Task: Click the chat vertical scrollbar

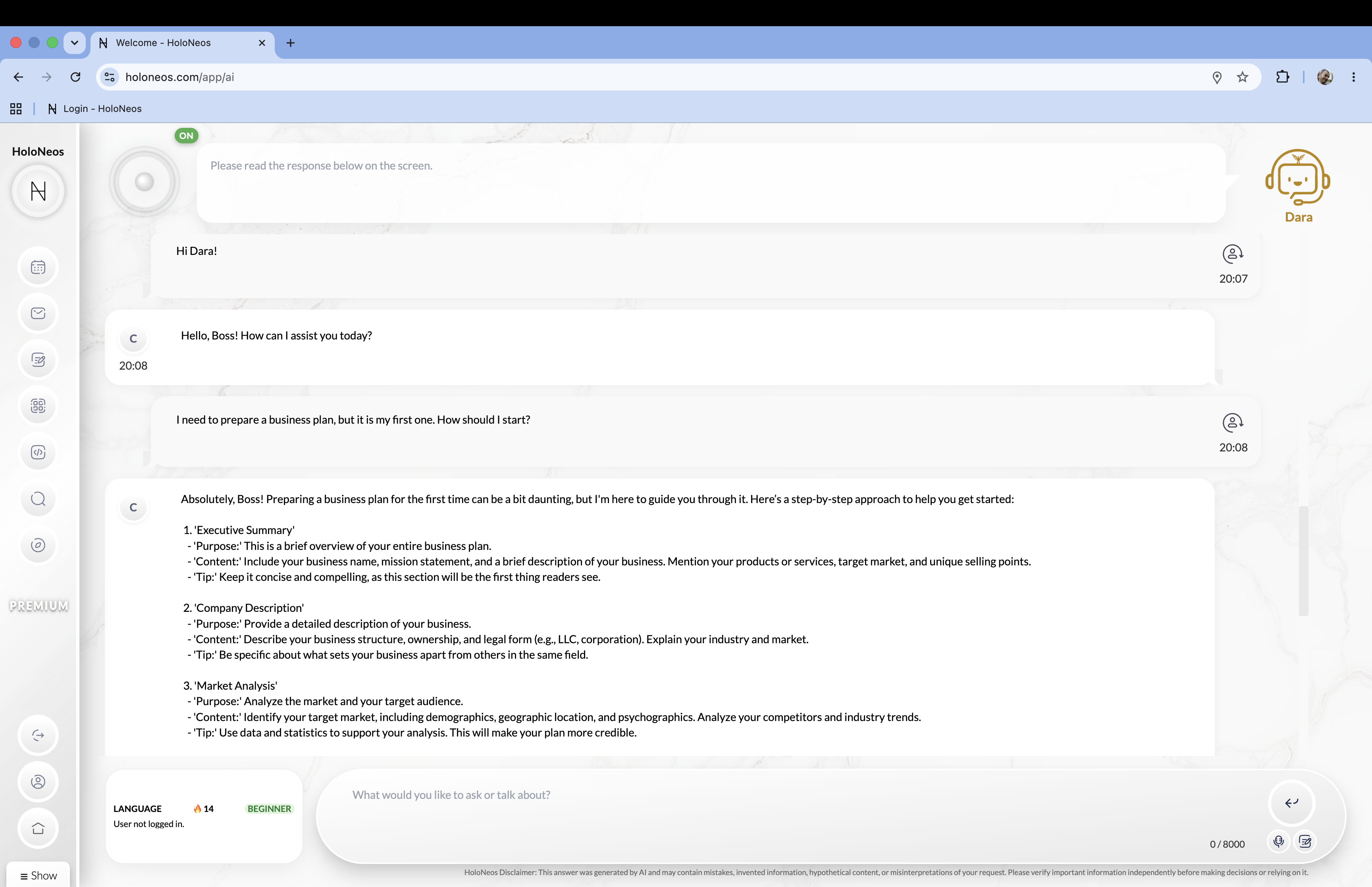Action: [x=1303, y=561]
